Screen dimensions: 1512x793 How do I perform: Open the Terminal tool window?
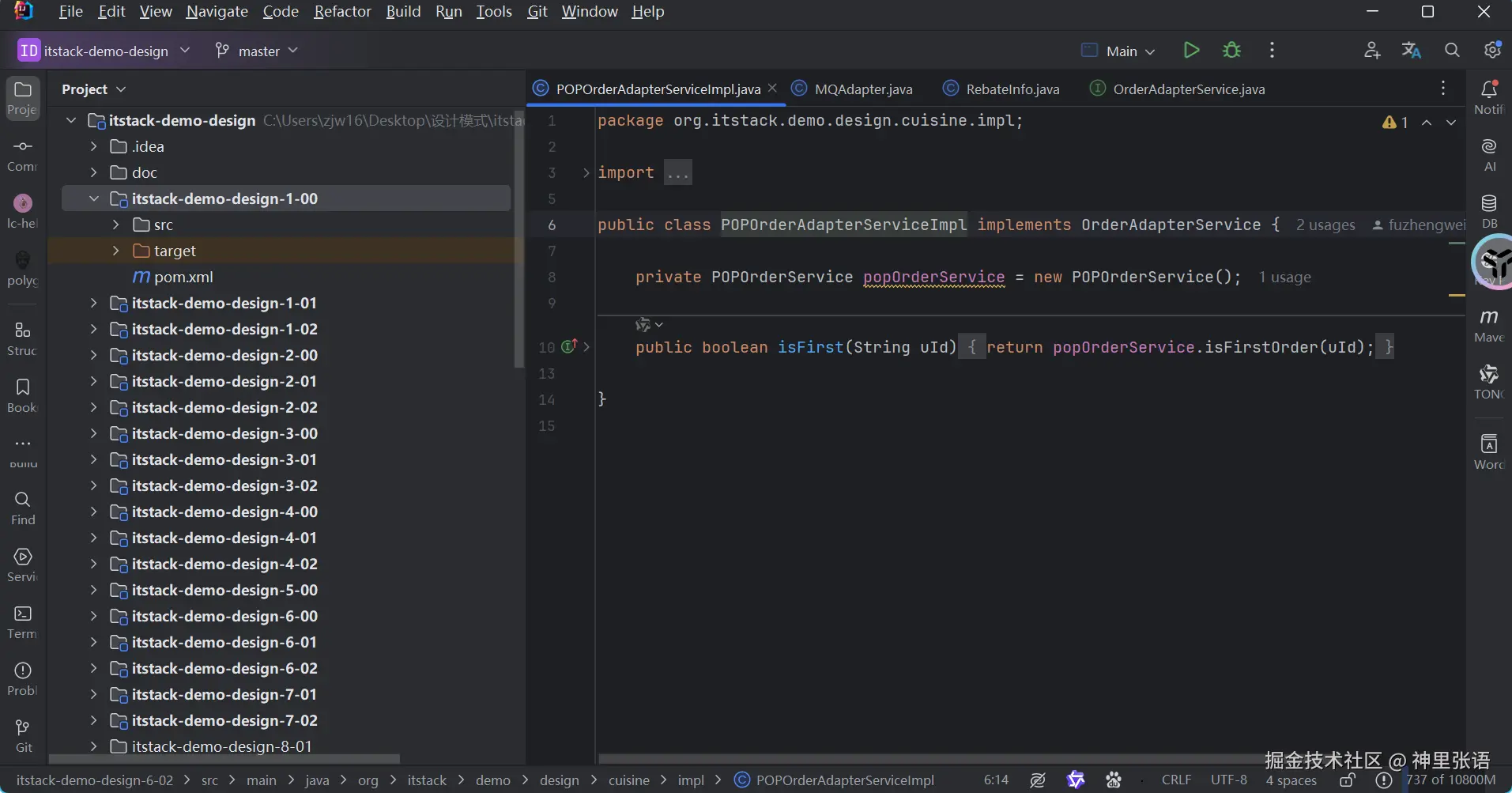pos(23,621)
